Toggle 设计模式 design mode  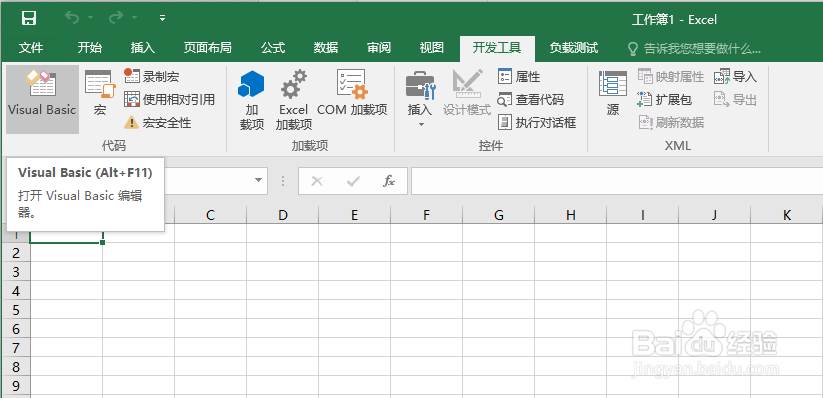pyautogui.click(x=467, y=93)
